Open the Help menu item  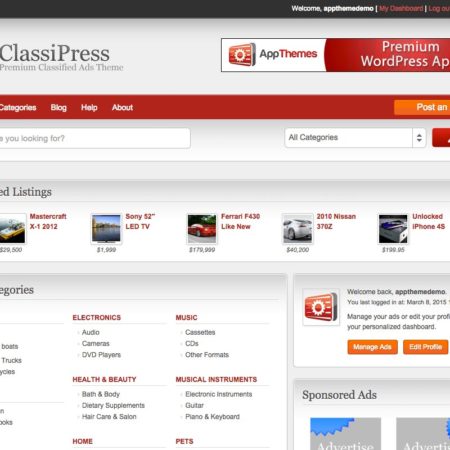[x=89, y=107]
